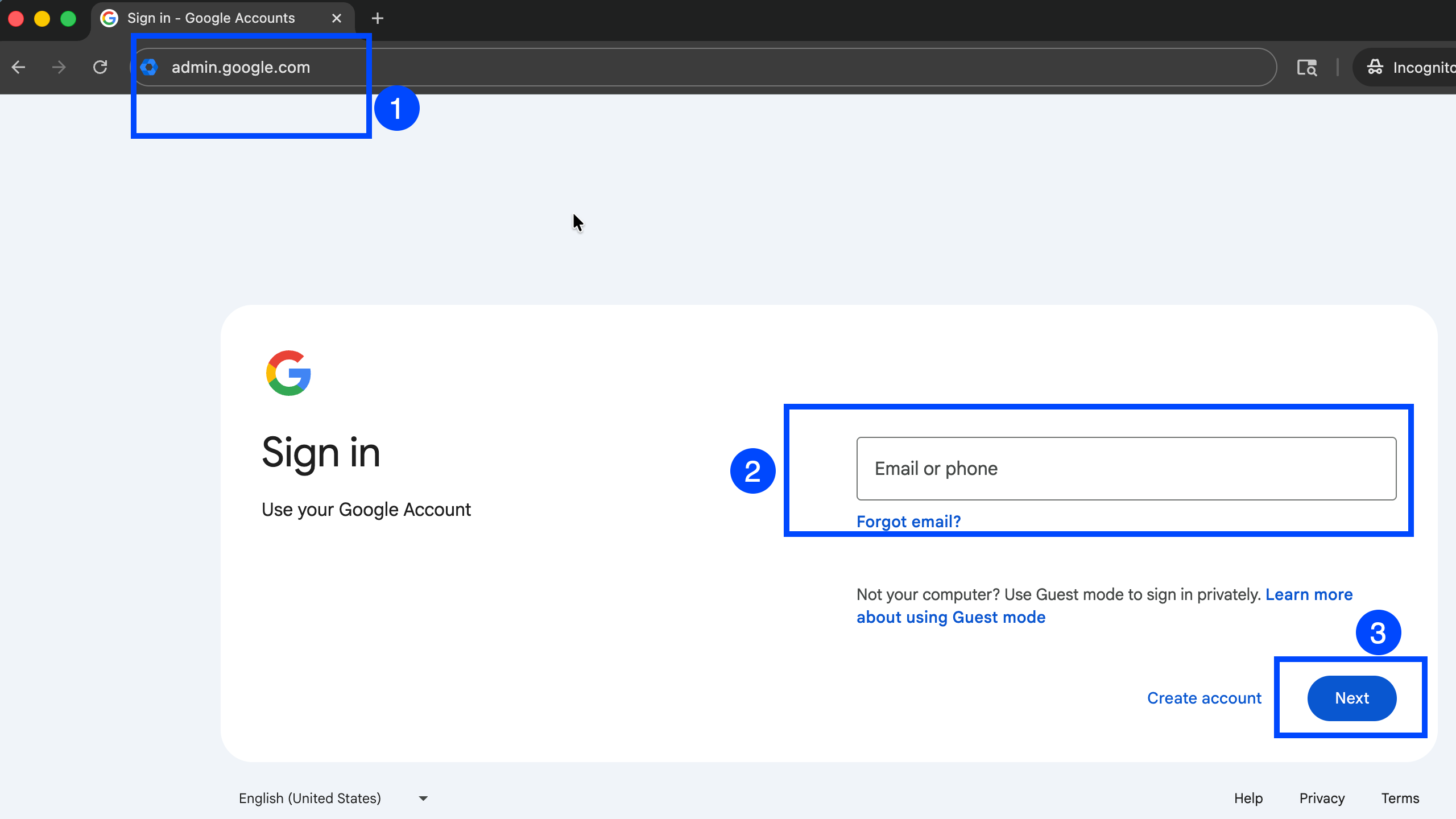Reload the page with refresh icon

click(x=100, y=68)
